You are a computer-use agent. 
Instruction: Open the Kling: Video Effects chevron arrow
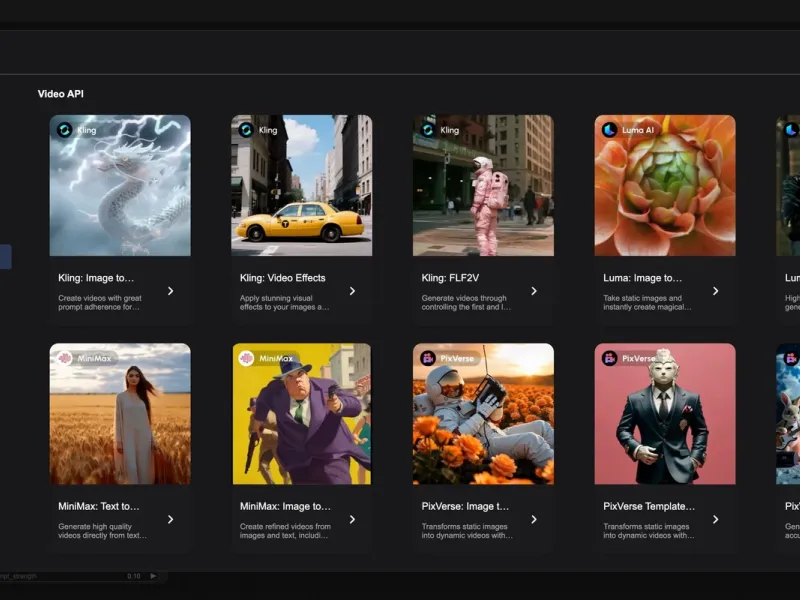tap(352, 291)
